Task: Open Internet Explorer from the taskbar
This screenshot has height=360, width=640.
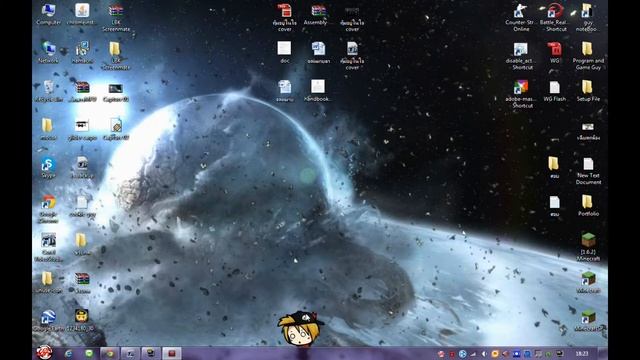Action: pos(69,353)
